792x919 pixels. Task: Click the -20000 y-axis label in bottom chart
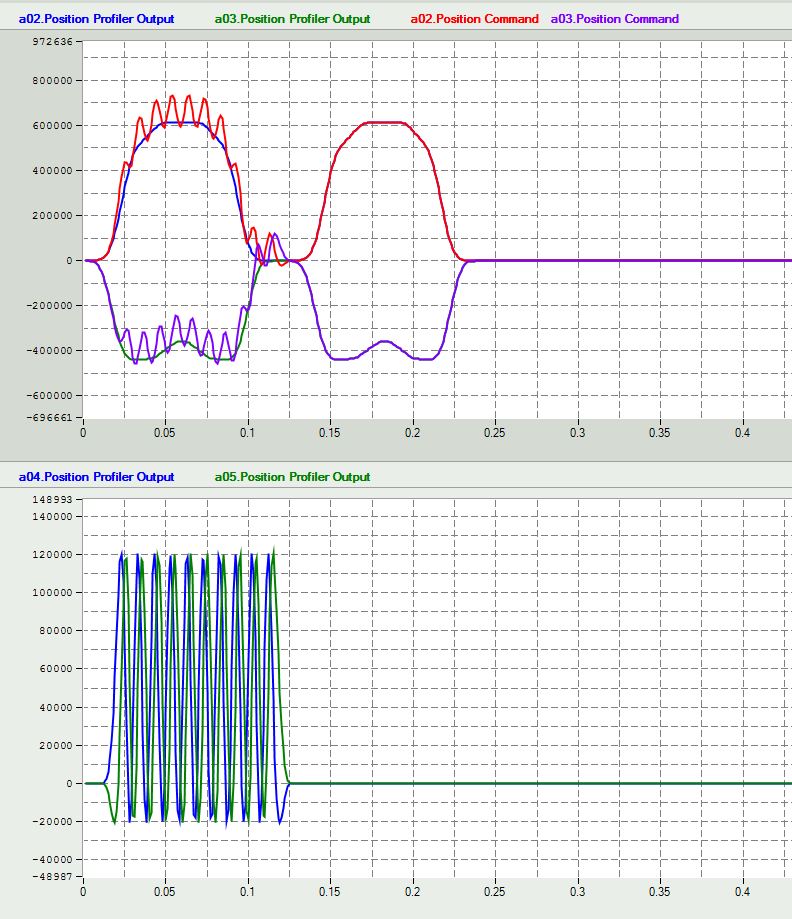53,821
